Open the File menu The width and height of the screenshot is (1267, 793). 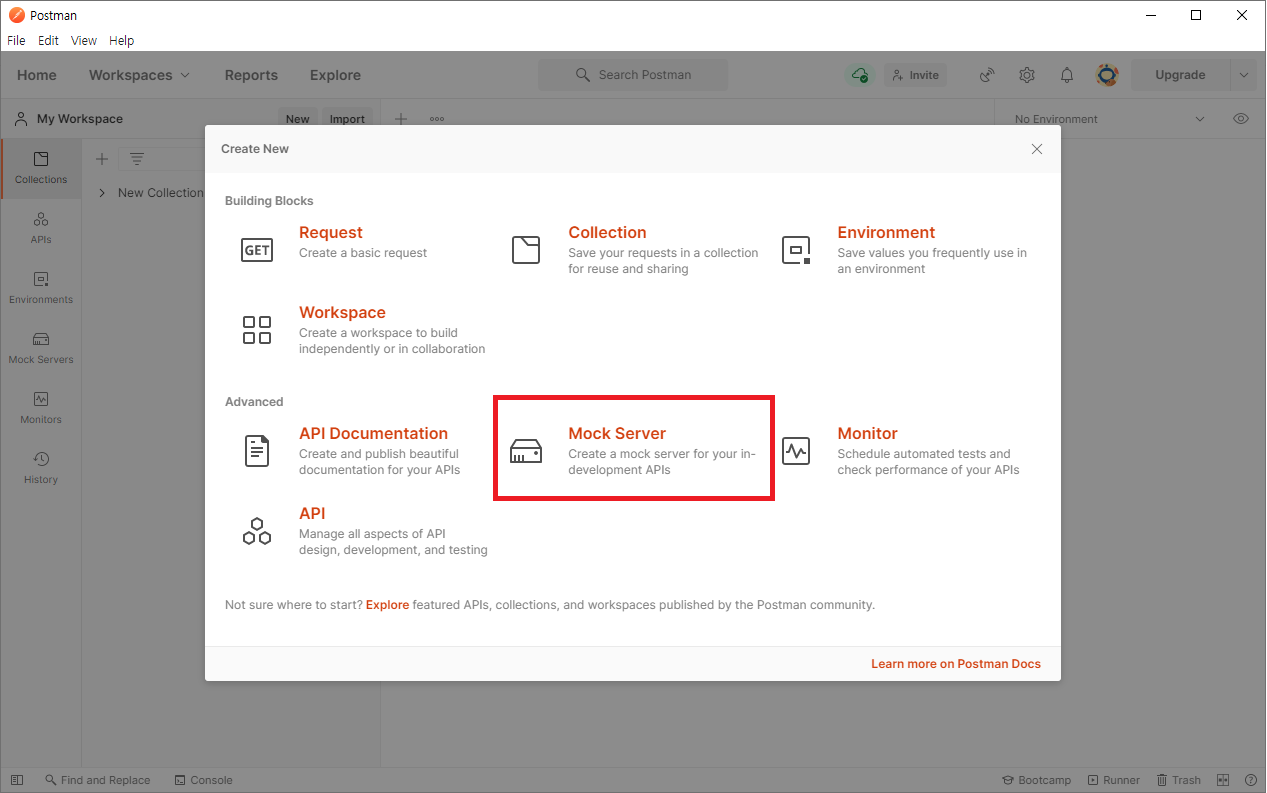pyautogui.click(x=16, y=41)
